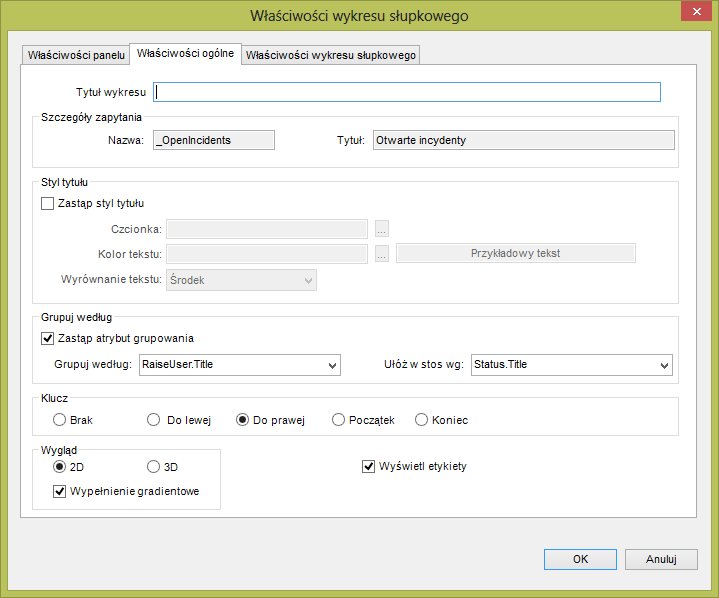Select the Brak key position radio button
The height and width of the screenshot is (598, 719).
(59, 420)
